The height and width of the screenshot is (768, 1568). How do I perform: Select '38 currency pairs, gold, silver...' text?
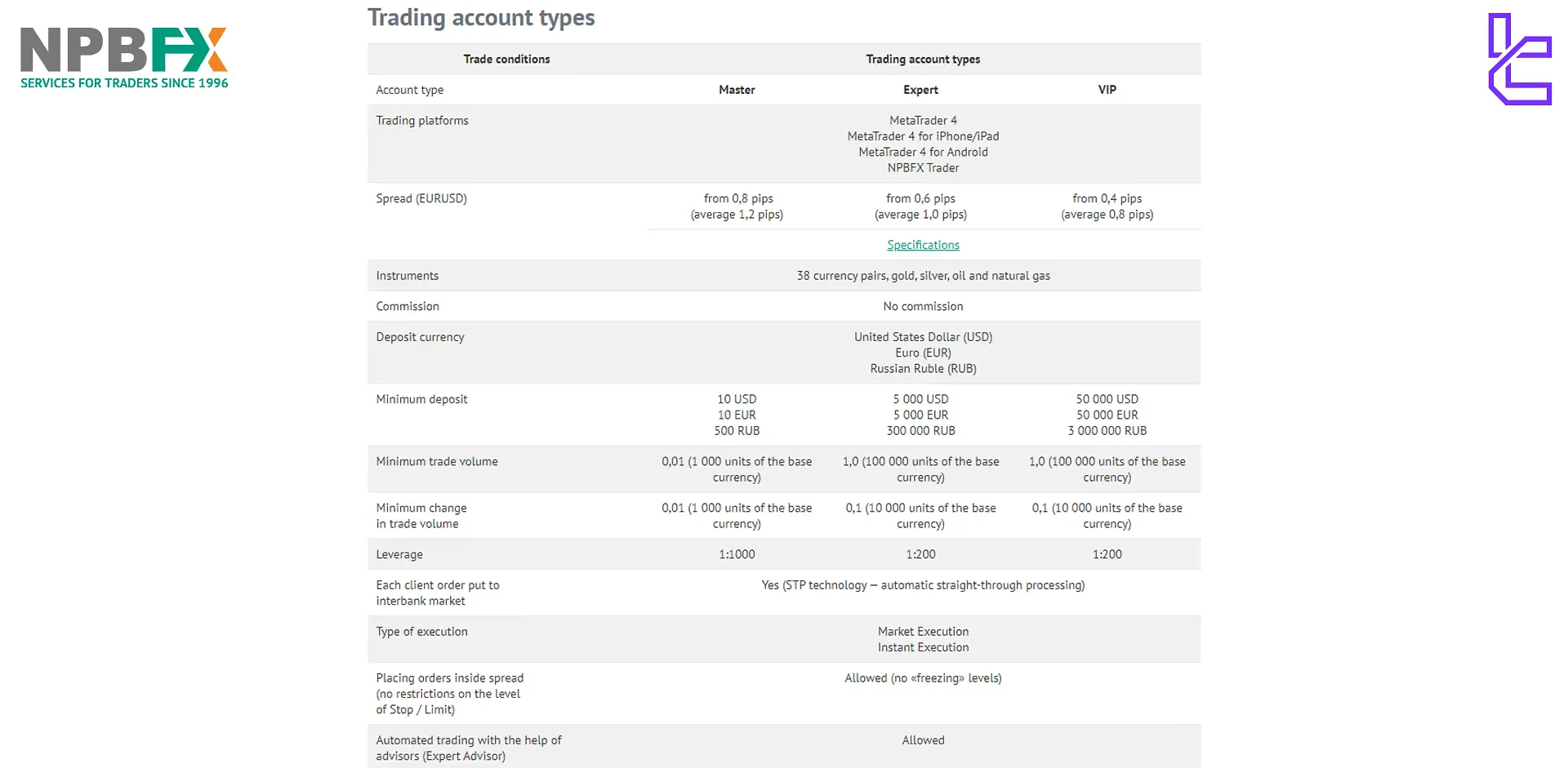(923, 276)
